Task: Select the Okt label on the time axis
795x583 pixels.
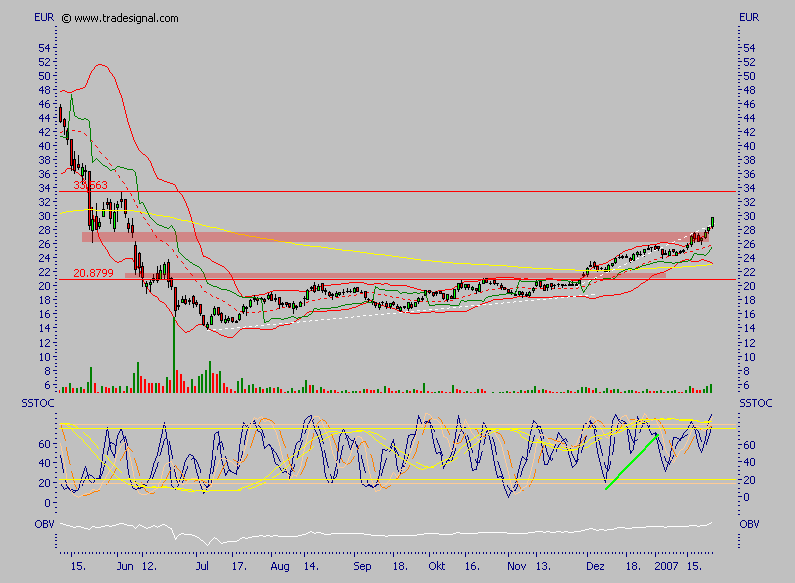Action: (x=436, y=566)
